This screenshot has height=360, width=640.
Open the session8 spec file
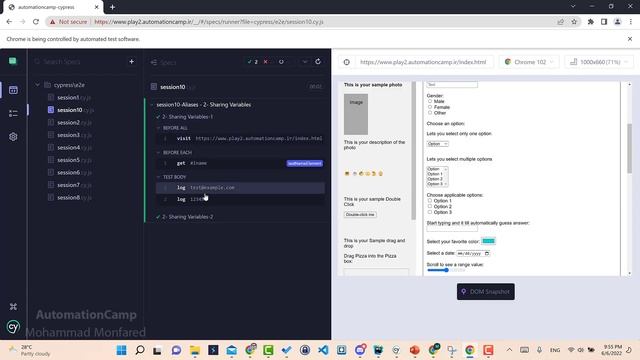pyautogui.click(x=73, y=197)
